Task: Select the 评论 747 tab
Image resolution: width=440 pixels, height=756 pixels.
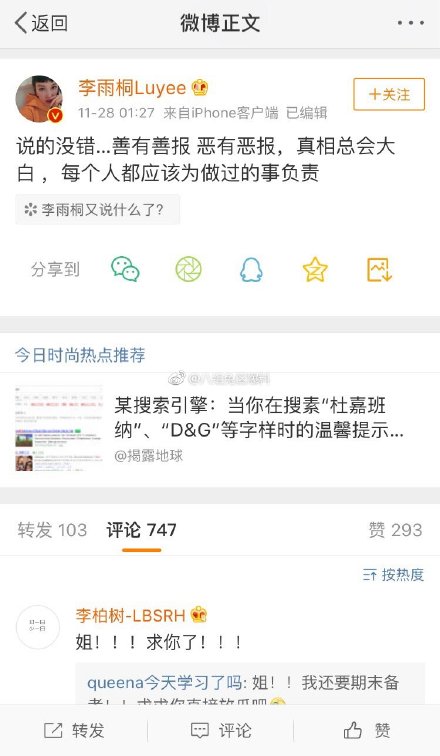Action: 141,530
